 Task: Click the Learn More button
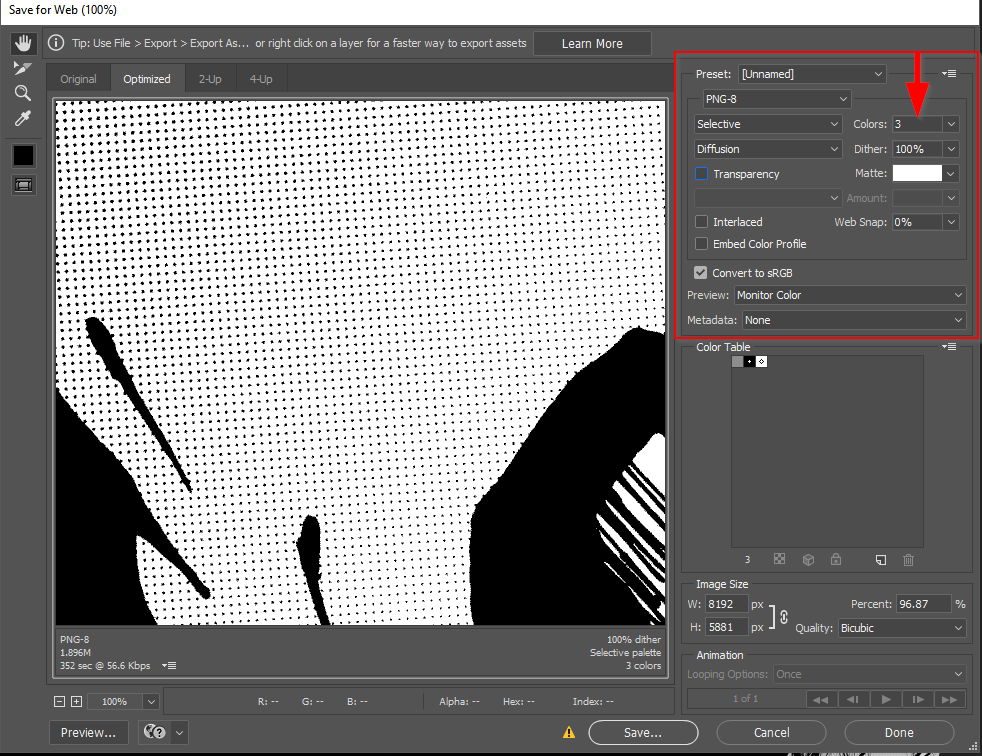(592, 44)
